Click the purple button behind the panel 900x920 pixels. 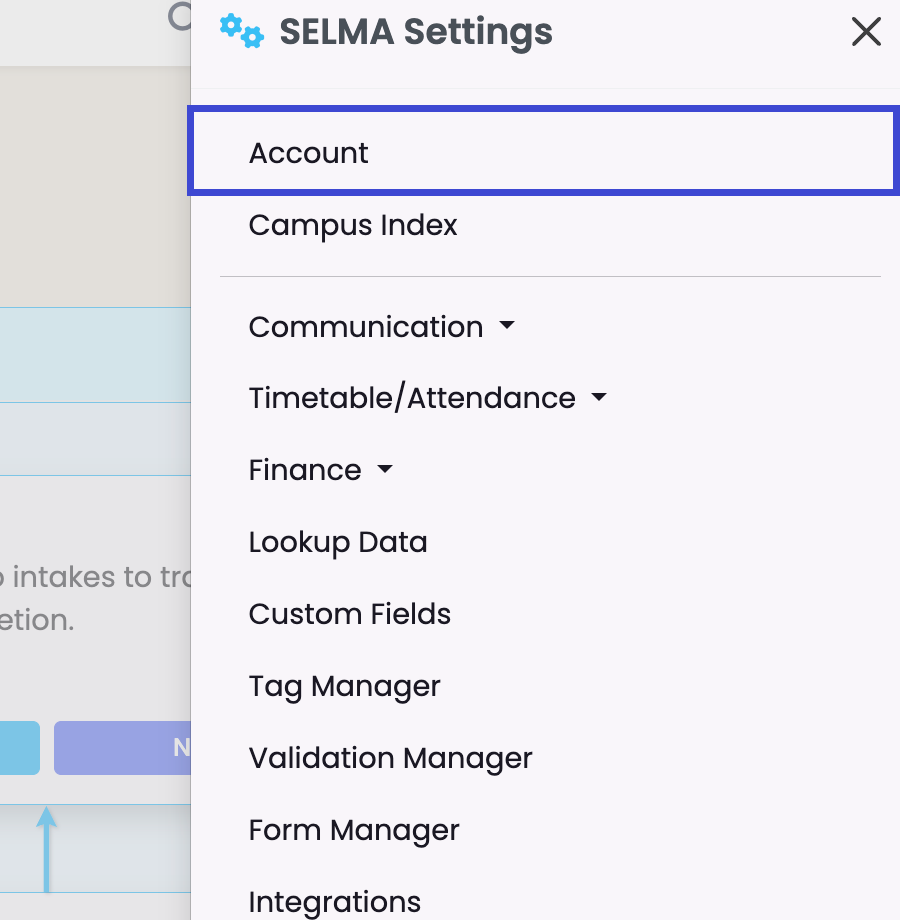122,748
